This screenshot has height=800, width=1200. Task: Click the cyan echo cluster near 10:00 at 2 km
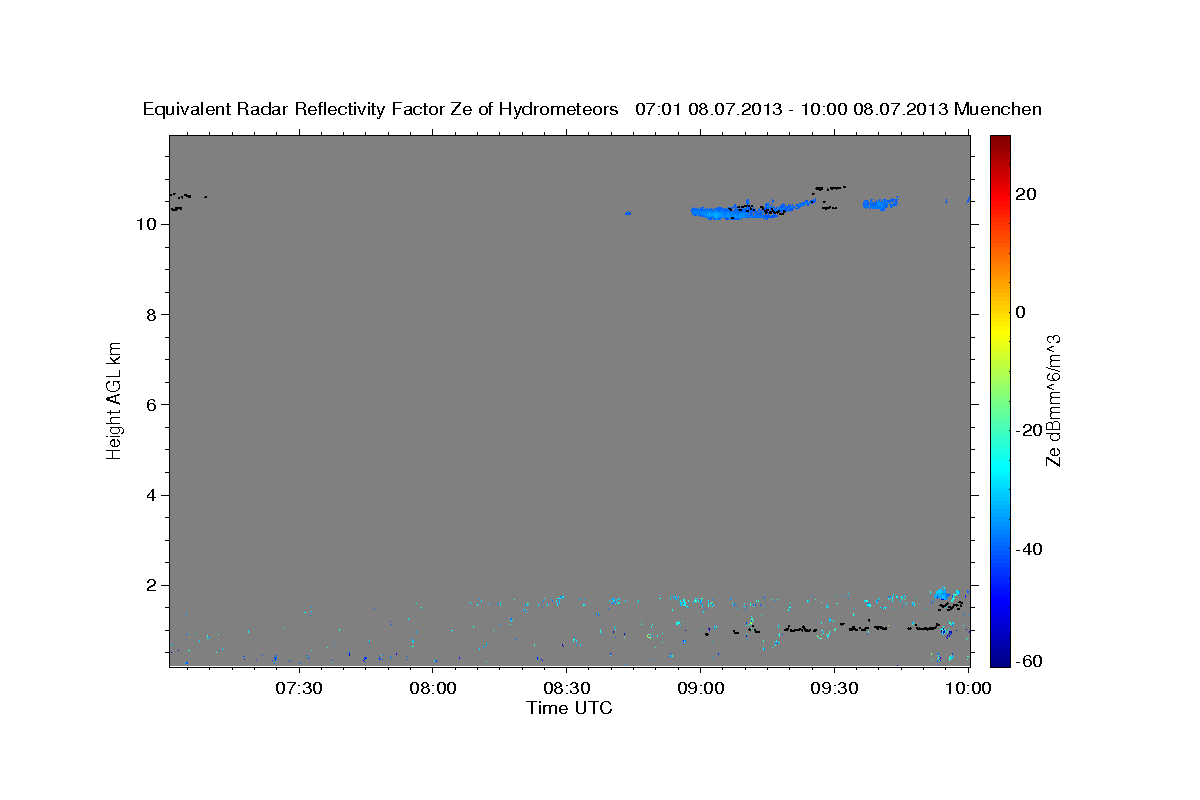[x=945, y=596]
